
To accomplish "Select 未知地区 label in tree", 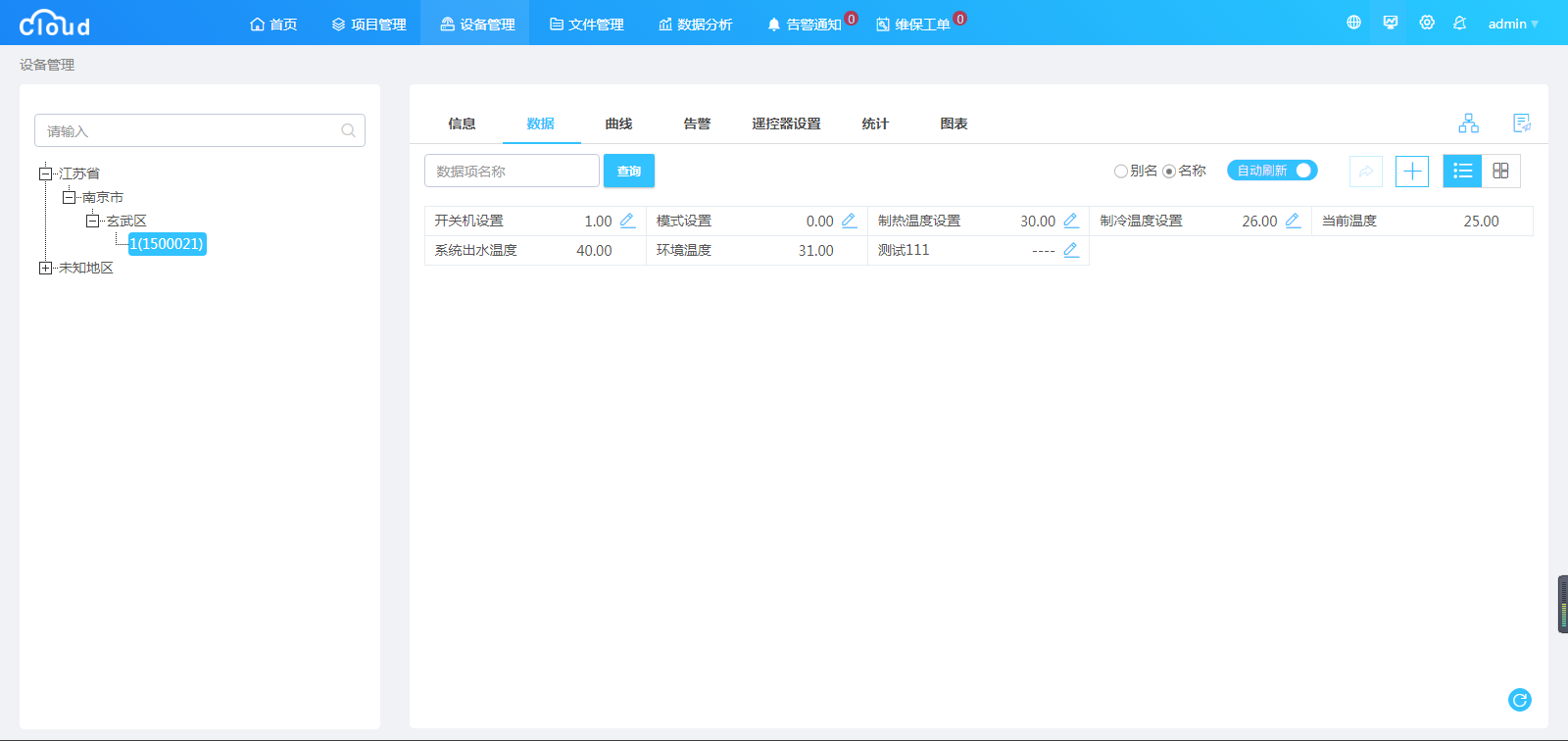I will click(86, 268).
